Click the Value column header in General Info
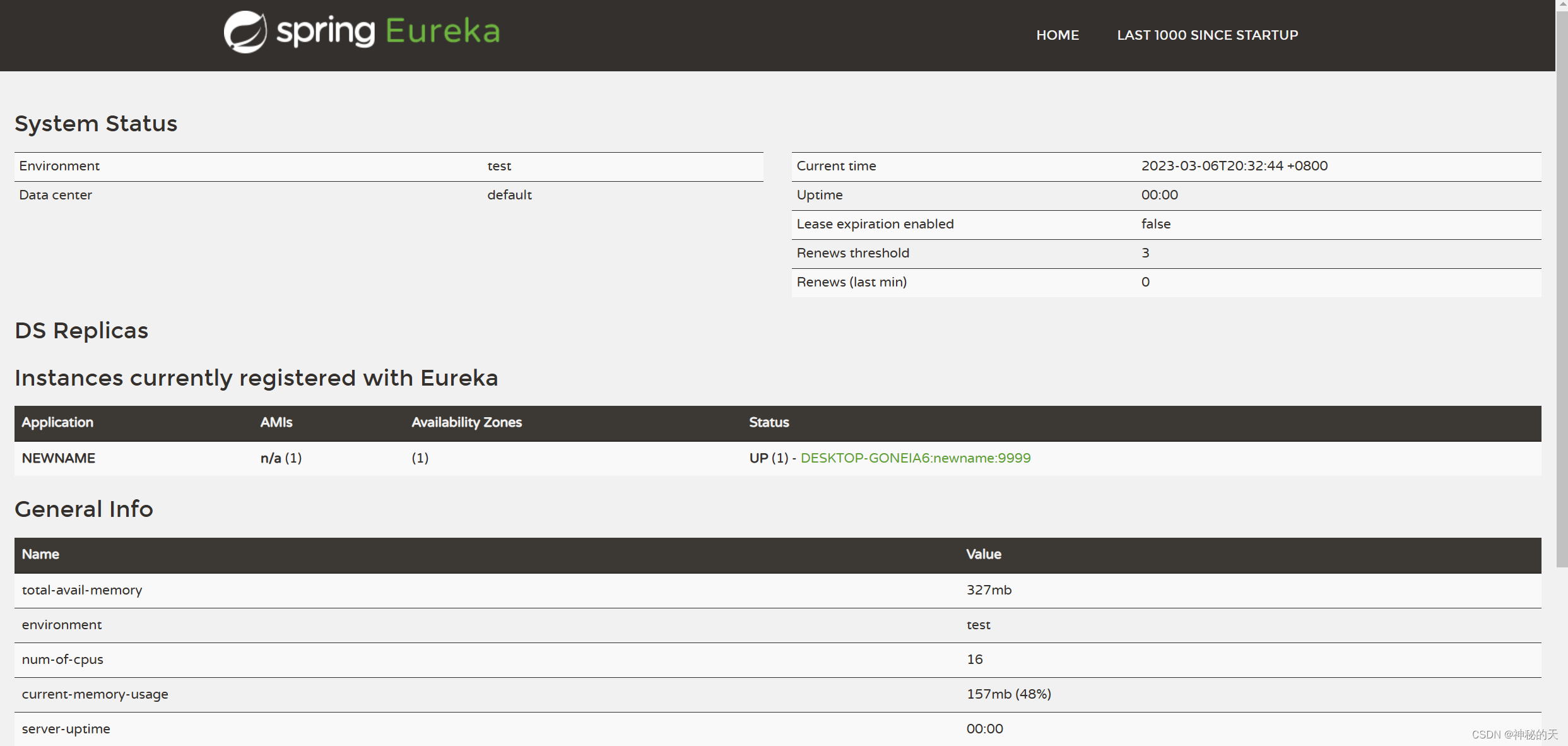 [x=984, y=554]
